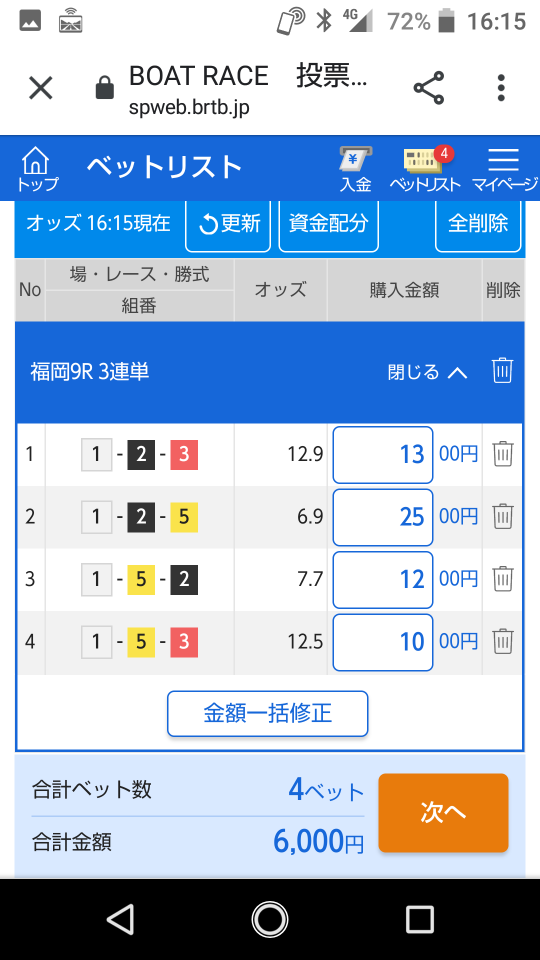Delete bet row 1-2-5 with trash icon

coord(503,517)
